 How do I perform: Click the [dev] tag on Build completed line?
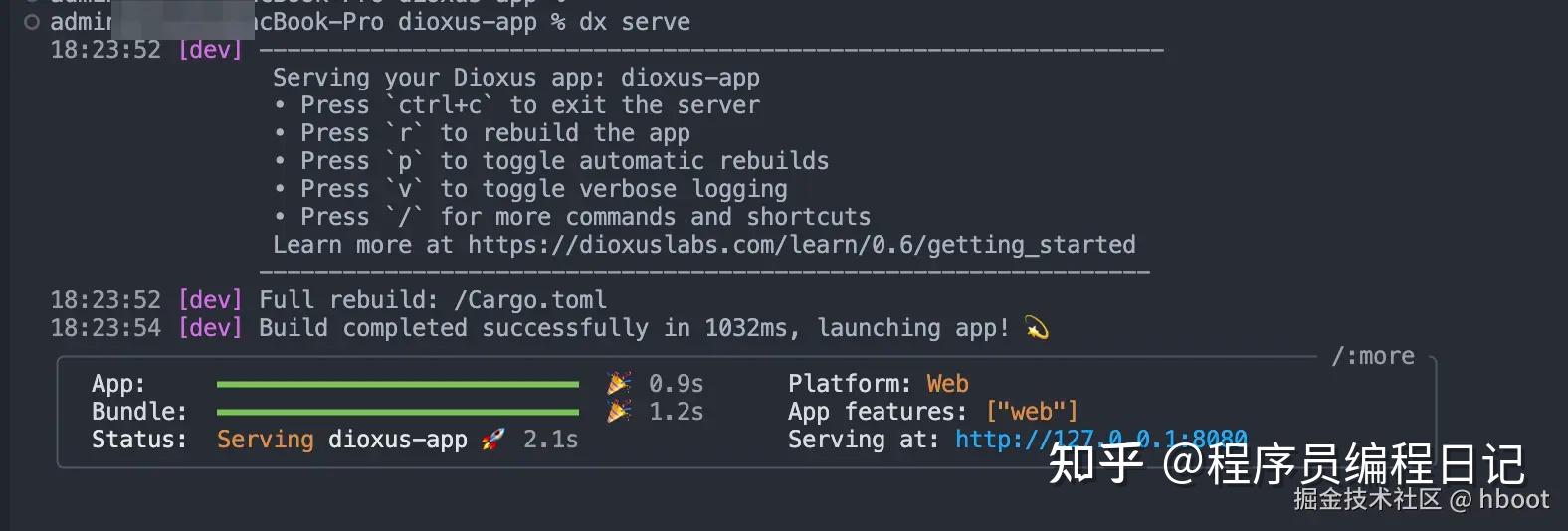(x=210, y=328)
